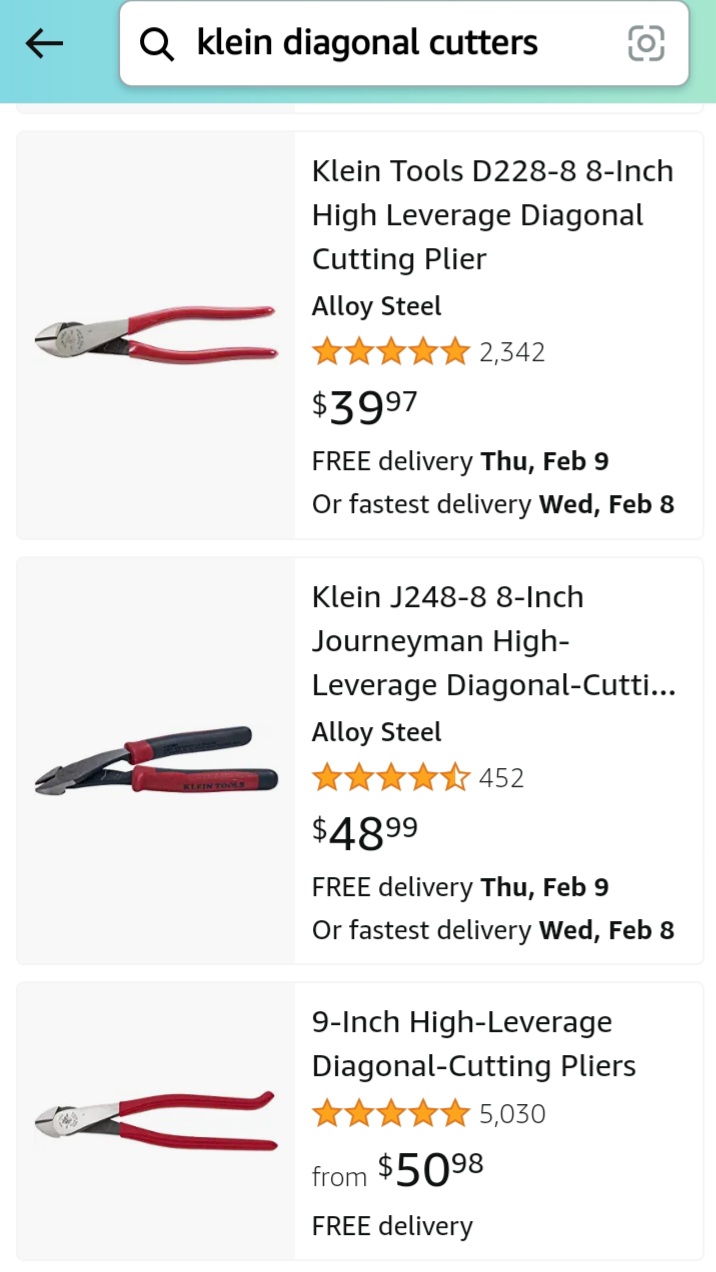Open Klein J248-8 Journeyman plier image
The height and width of the screenshot is (1272, 716).
pyautogui.click(x=156, y=761)
